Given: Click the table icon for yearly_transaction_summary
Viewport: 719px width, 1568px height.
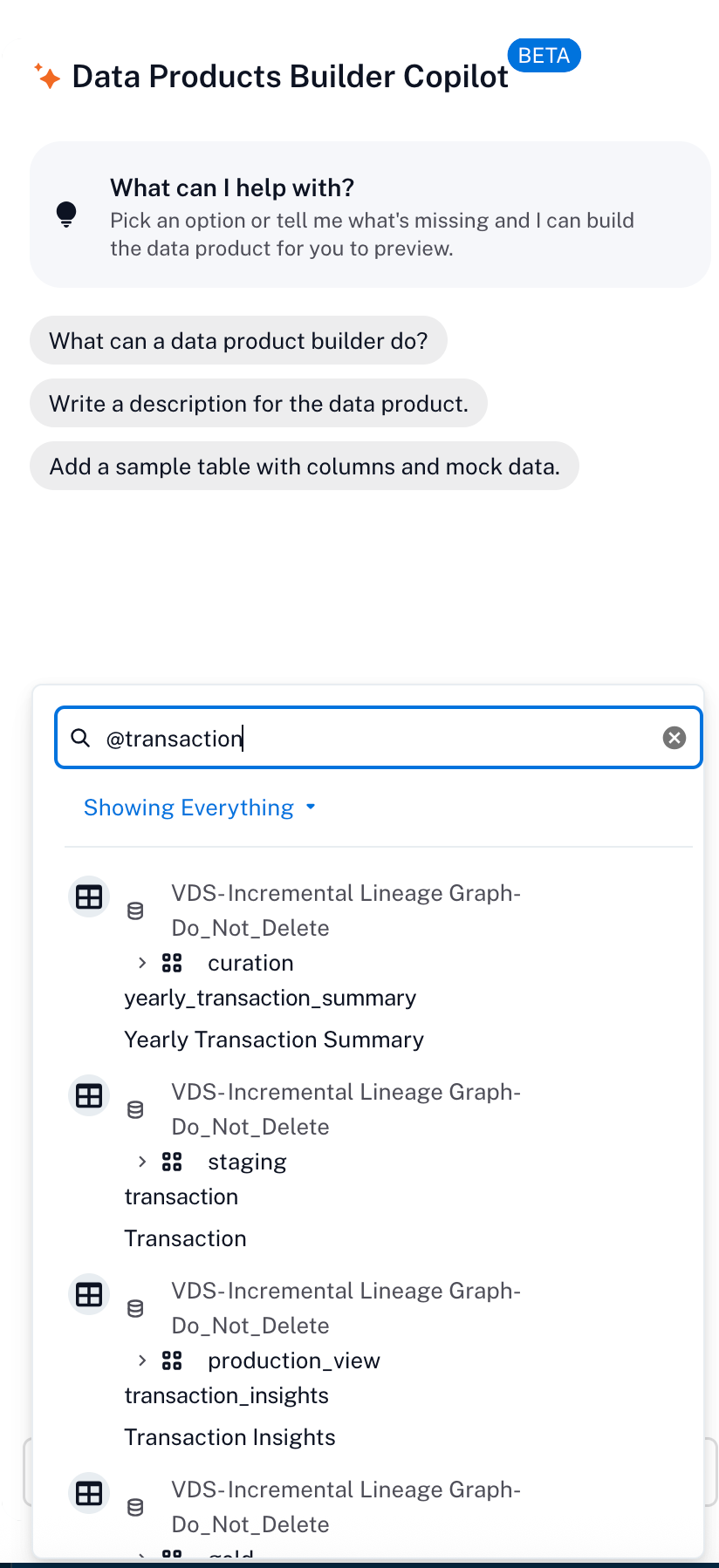Looking at the screenshot, I should pyautogui.click(x=89, y=896).
